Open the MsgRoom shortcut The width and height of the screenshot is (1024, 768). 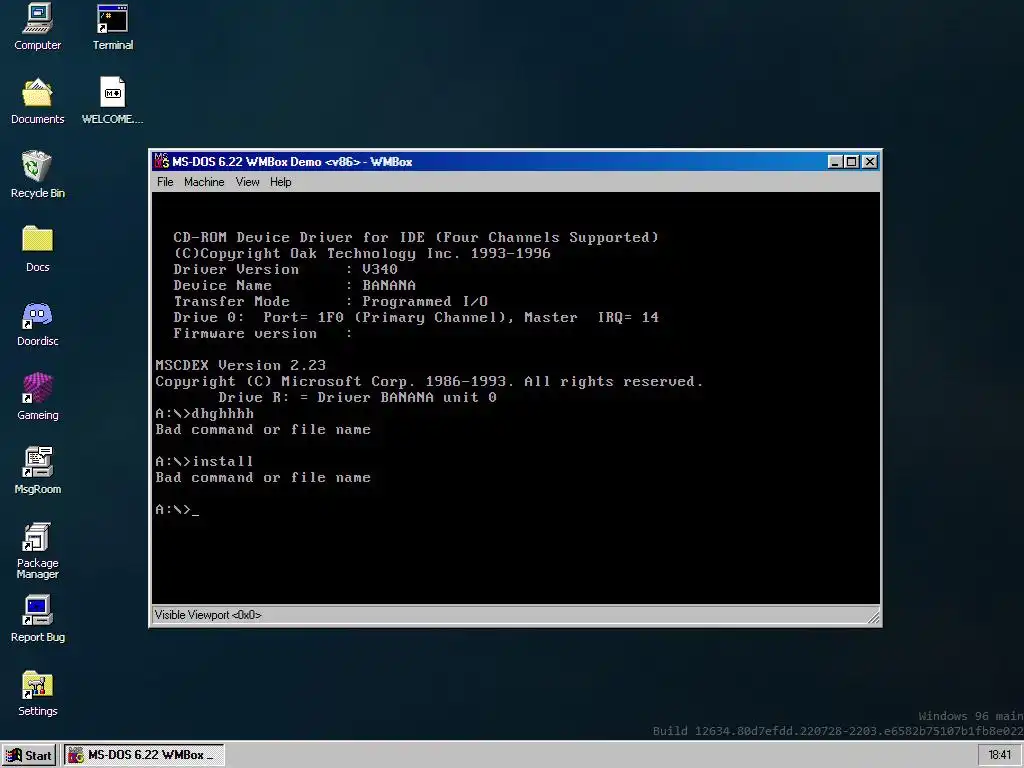point(37,470)
